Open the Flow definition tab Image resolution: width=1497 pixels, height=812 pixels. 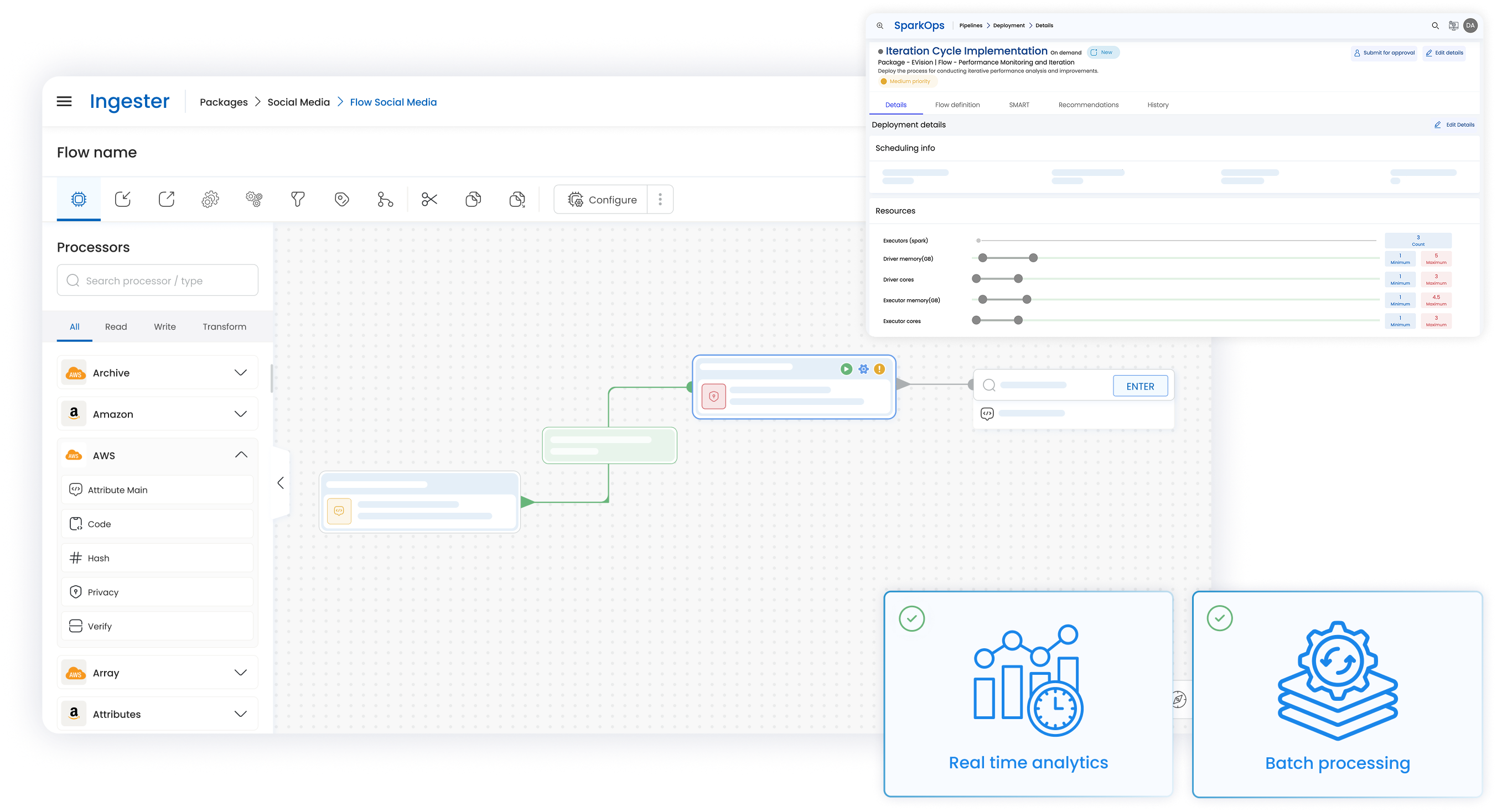tap(957, 105)
